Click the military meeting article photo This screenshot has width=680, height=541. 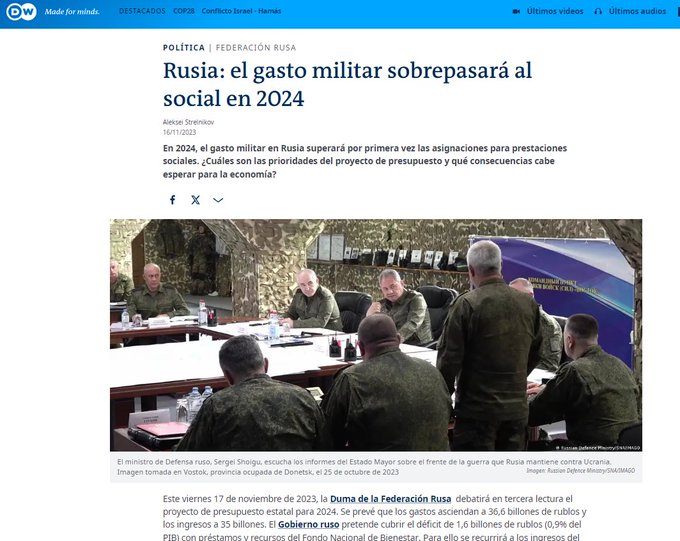(376, 335)
